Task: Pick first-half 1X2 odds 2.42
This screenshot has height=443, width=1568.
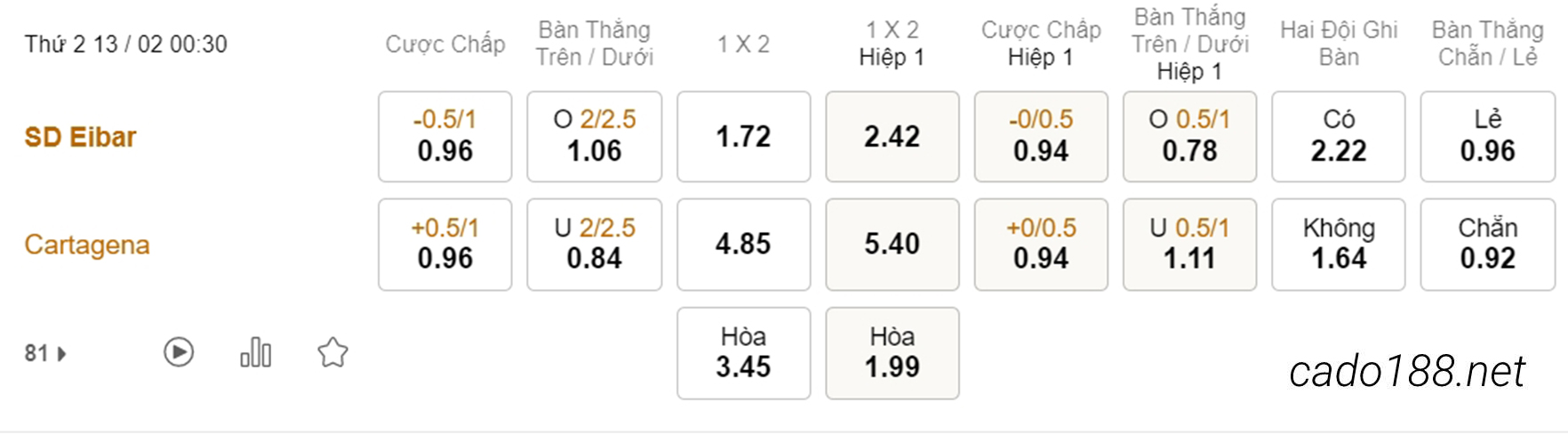Action: click(892, 136)
